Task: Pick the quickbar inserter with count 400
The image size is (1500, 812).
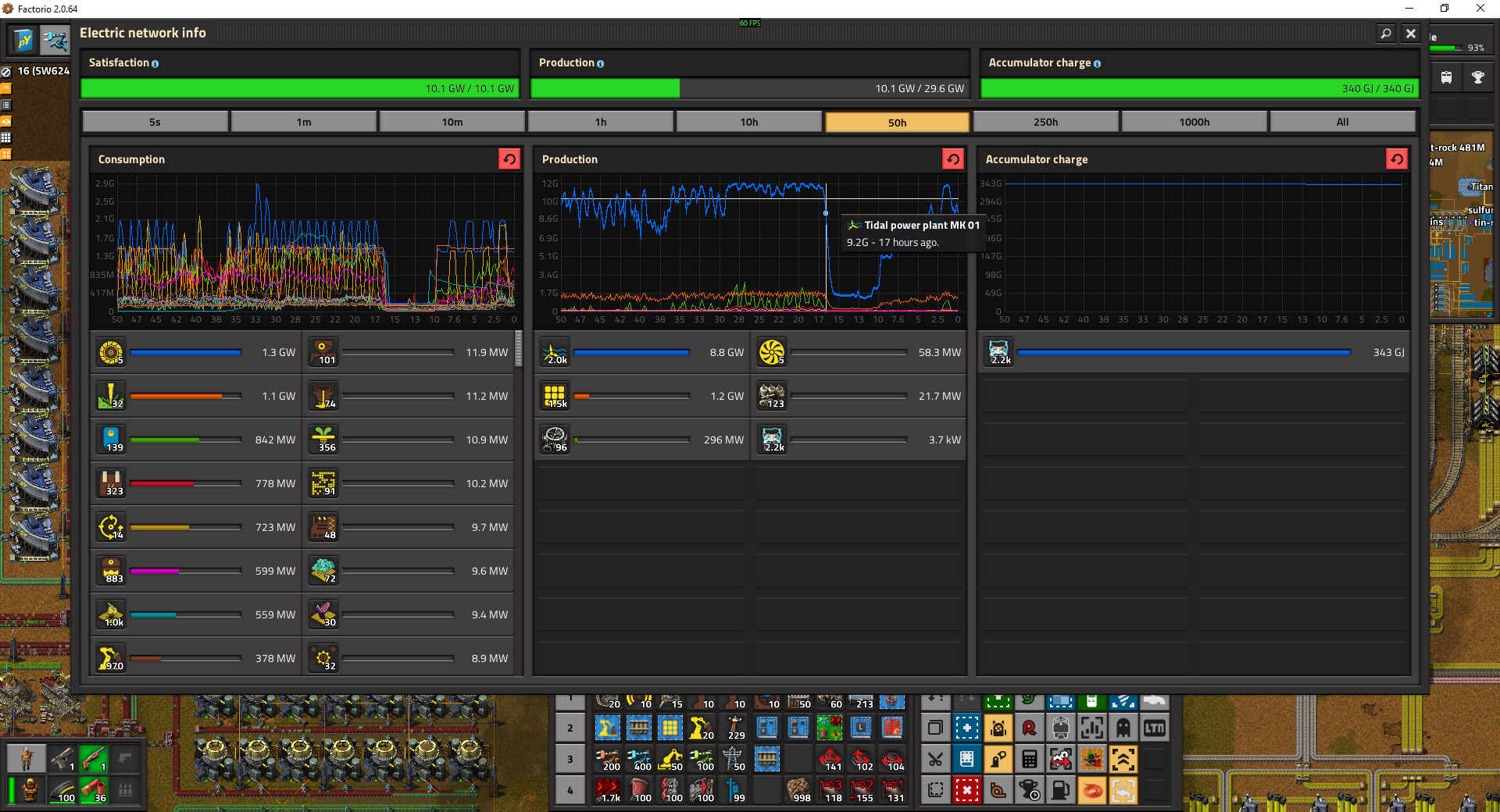Action: (x=639, y=759)
